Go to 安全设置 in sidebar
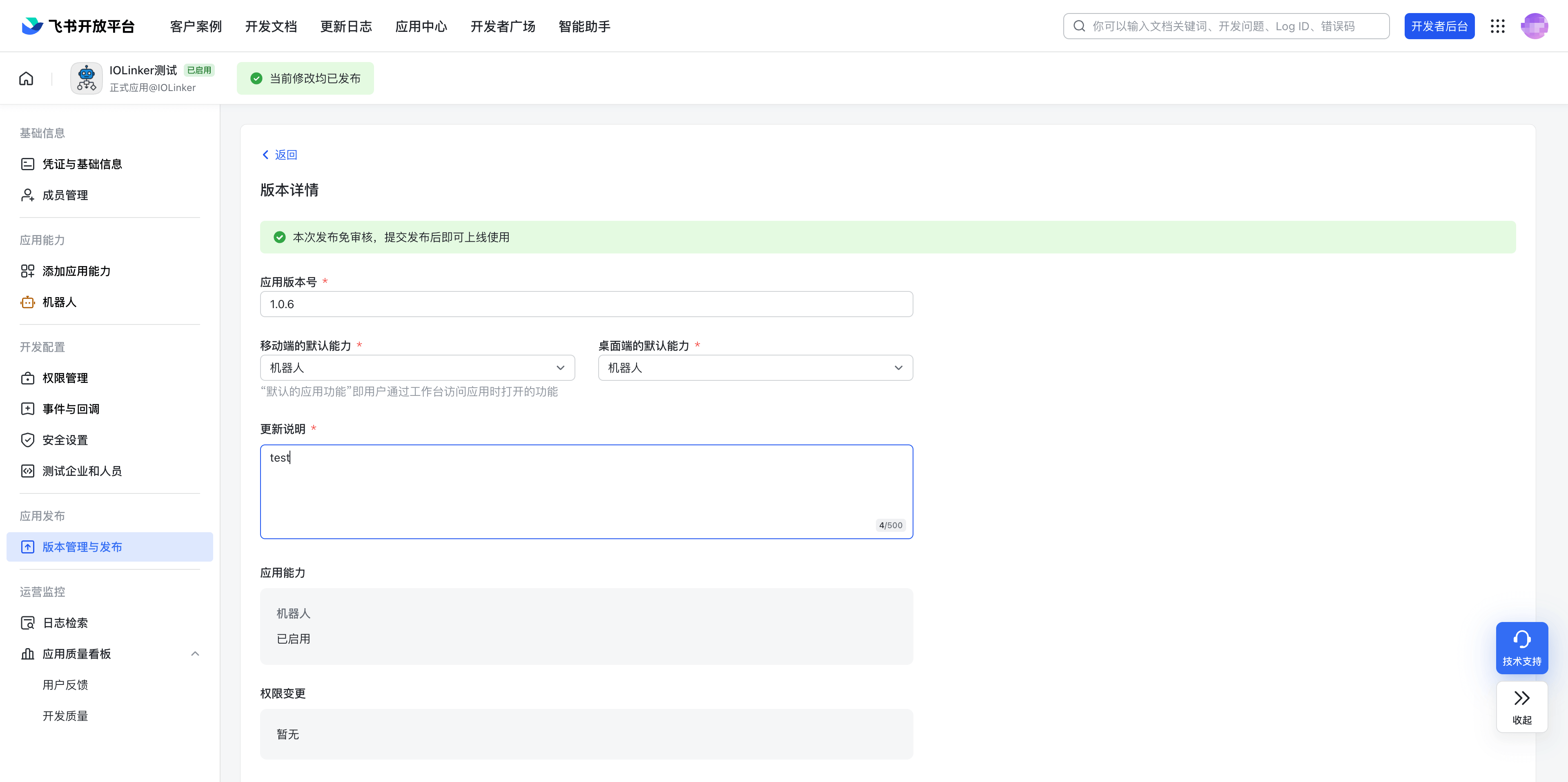This screenshot has height=782, width=1568. [x=65, y=440]
